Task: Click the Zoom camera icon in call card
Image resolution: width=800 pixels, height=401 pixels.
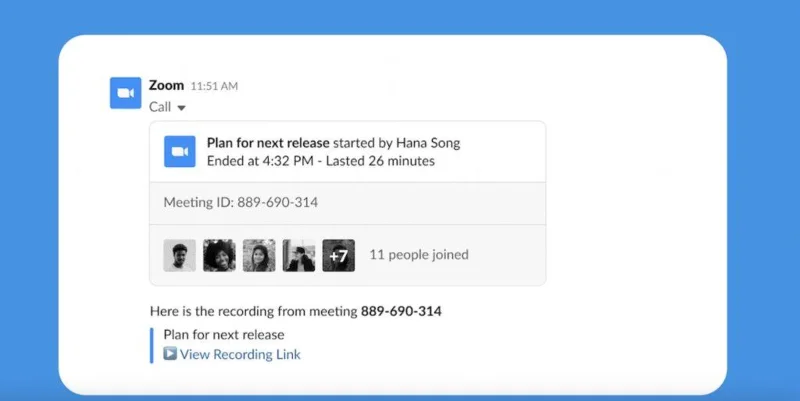Action: [x=180, y=152]
